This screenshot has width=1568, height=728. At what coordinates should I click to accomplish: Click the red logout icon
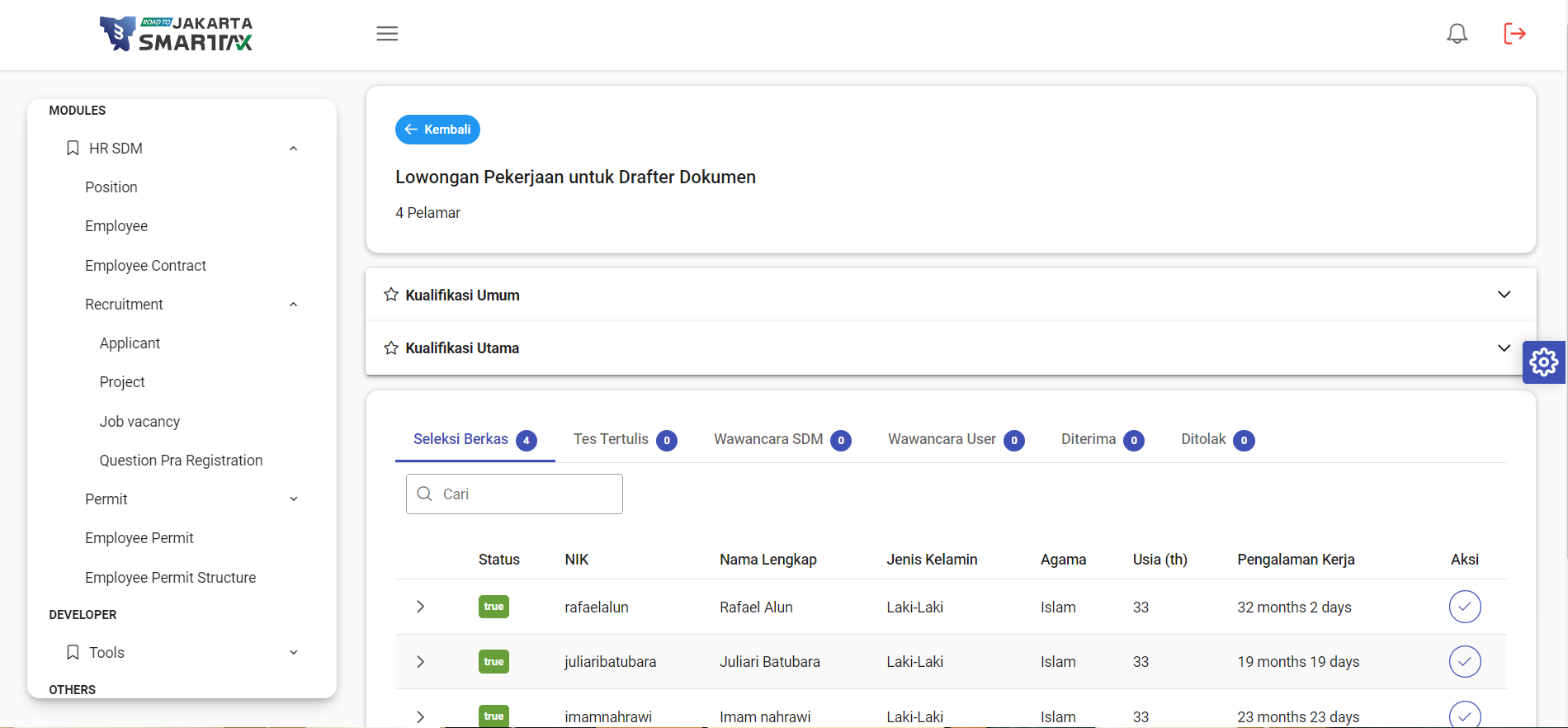(x=1514, y=34)
